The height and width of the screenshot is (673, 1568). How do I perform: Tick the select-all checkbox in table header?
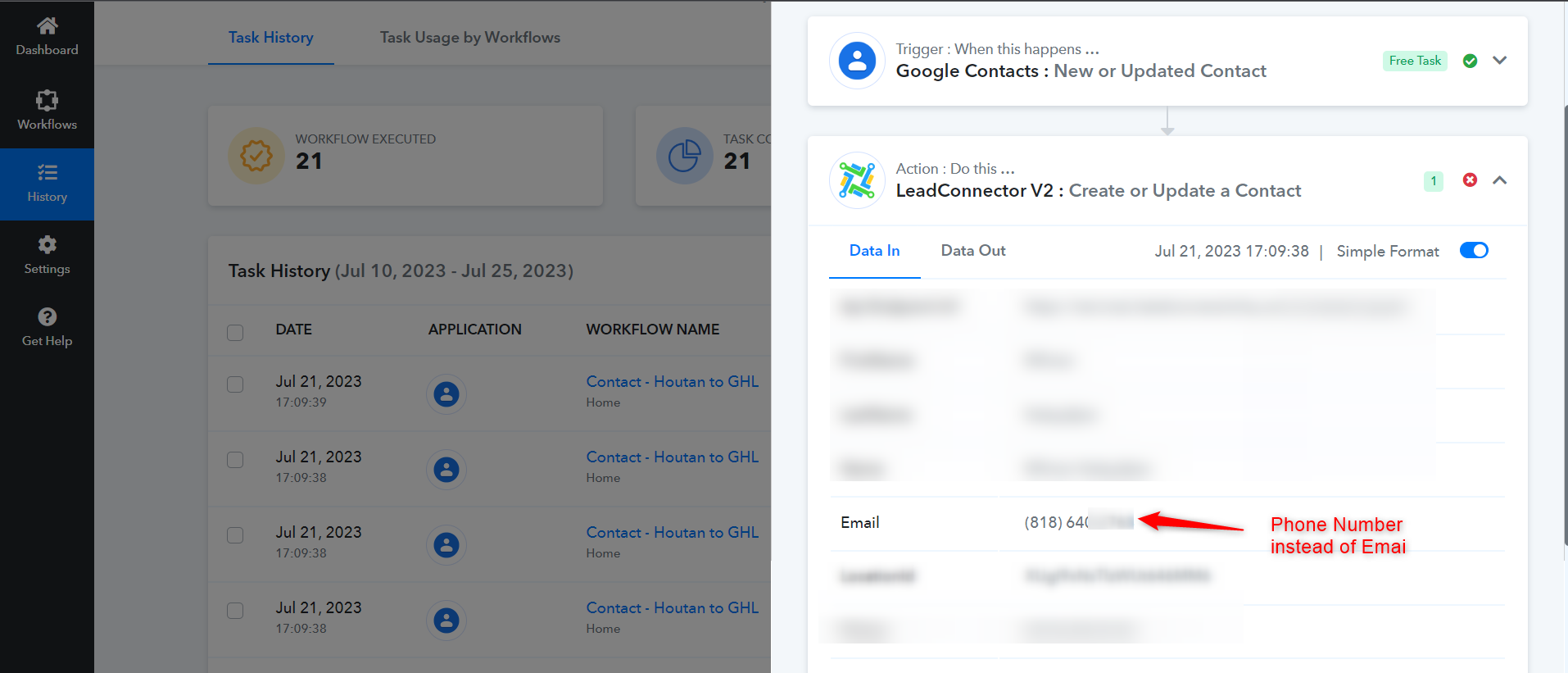pos(235,332)
